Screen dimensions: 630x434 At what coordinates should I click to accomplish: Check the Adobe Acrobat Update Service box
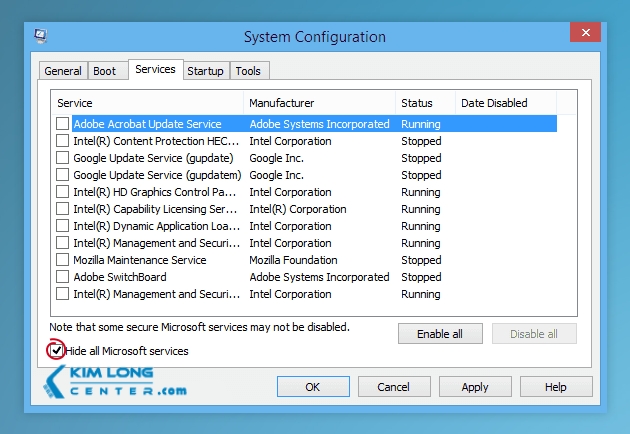pos(63,124)
